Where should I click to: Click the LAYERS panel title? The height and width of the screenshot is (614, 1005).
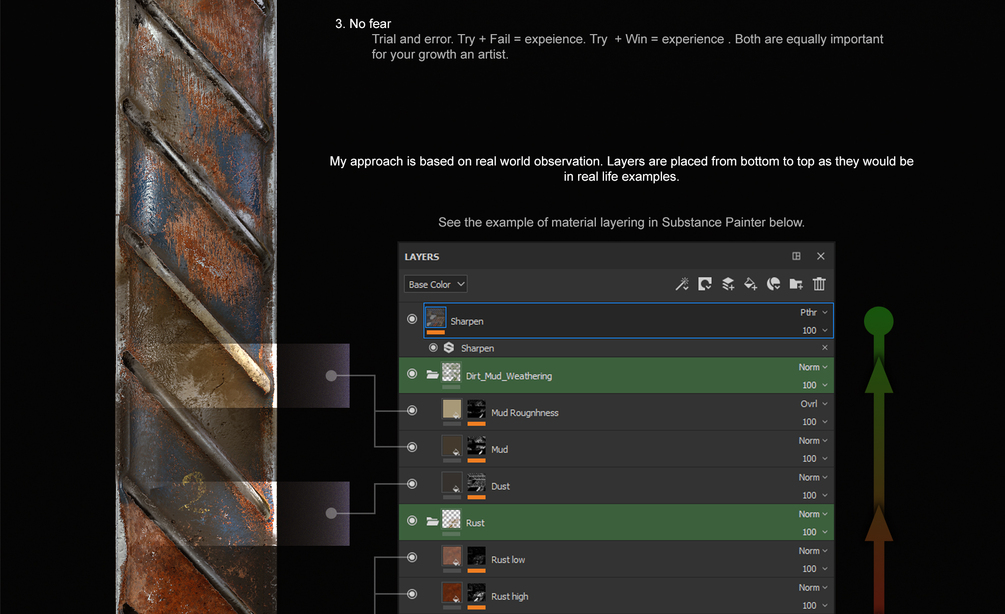[x=422, y=256]
